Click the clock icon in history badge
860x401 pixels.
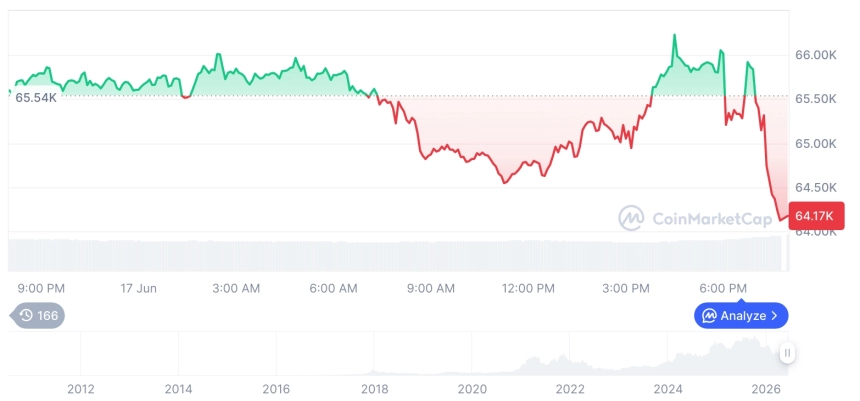[26, 315]
